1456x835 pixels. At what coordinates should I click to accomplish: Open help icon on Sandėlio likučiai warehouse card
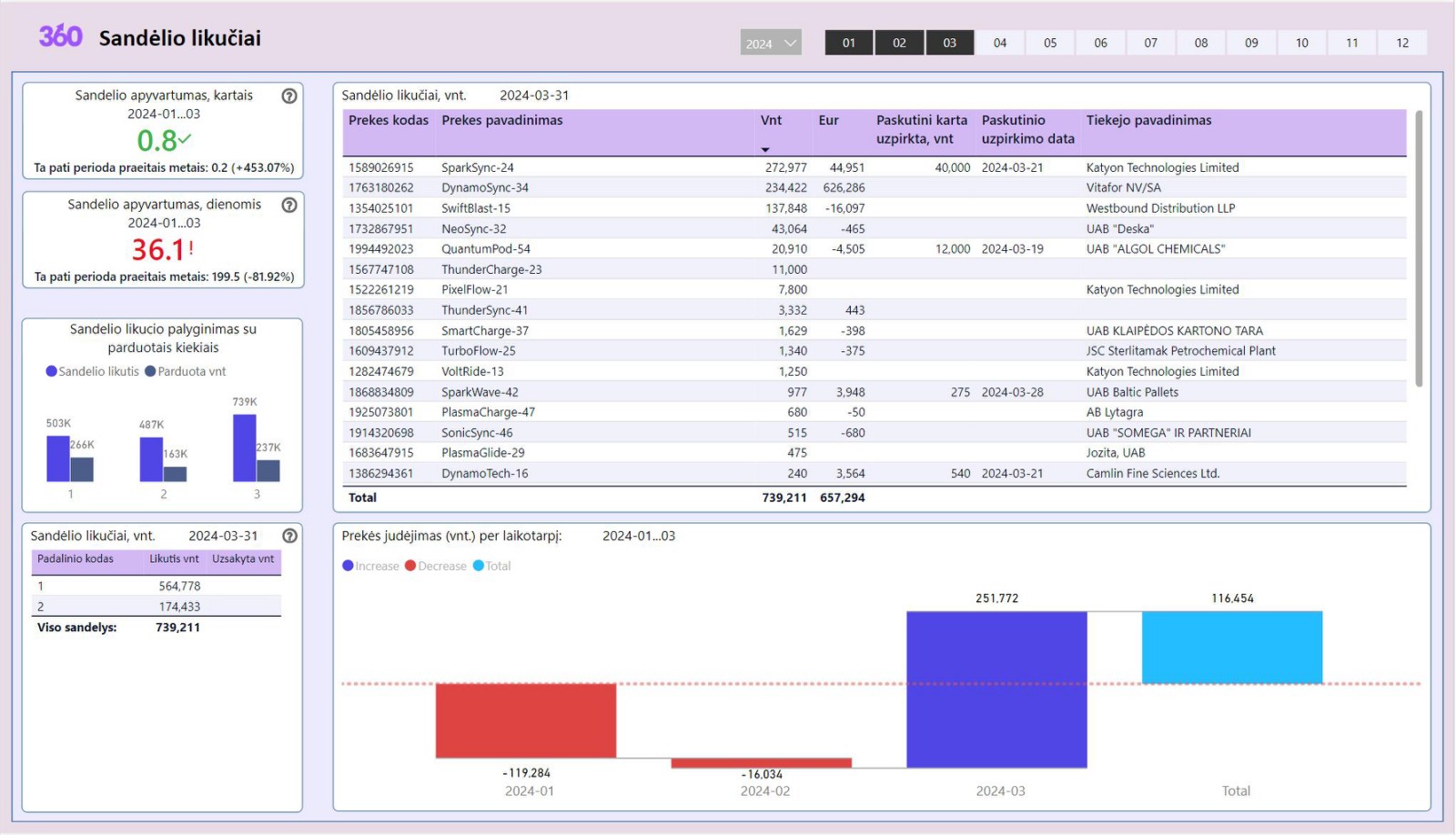(289, 536)
